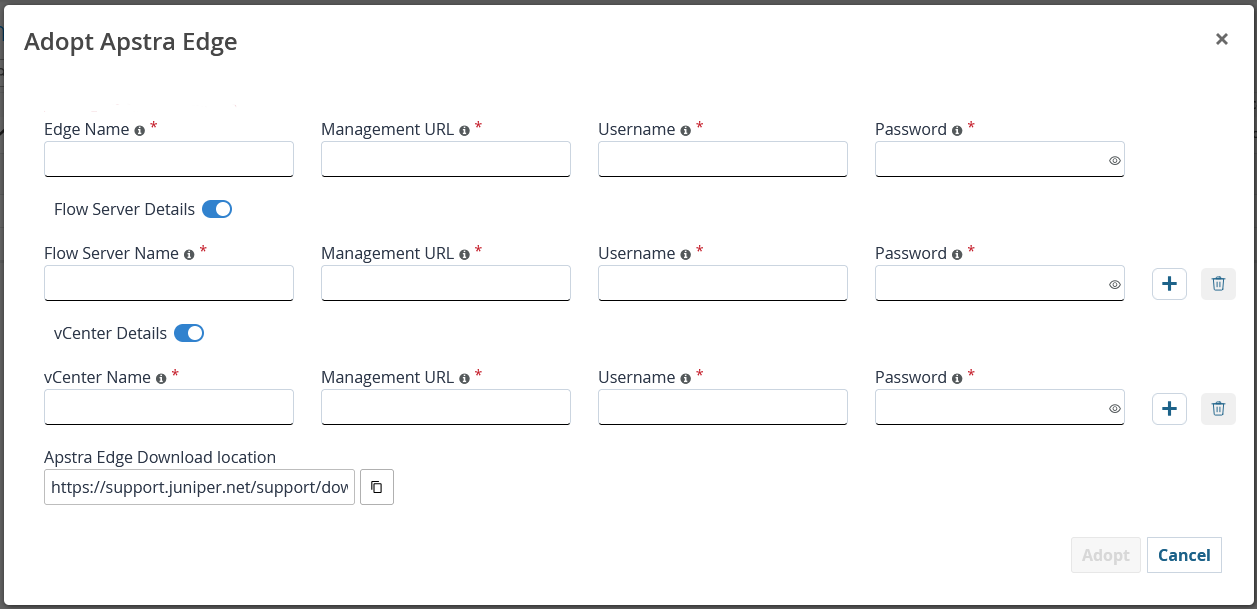
Task: Reveal the Flow Server password
Action: click(x=1114, y=284)
